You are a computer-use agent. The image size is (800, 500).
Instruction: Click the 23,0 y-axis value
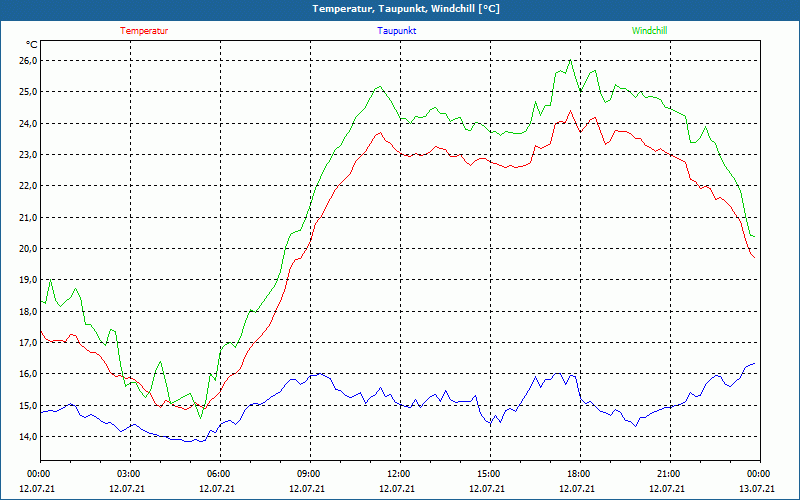coord(29,155)
